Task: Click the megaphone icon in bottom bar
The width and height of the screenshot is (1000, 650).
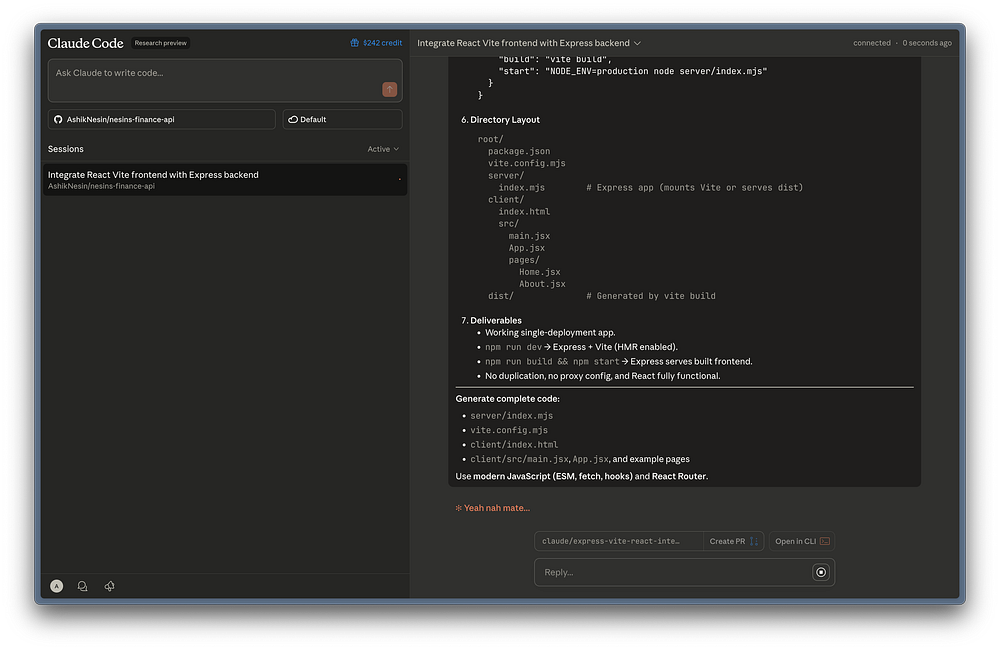Action: (x=109, y=586)
